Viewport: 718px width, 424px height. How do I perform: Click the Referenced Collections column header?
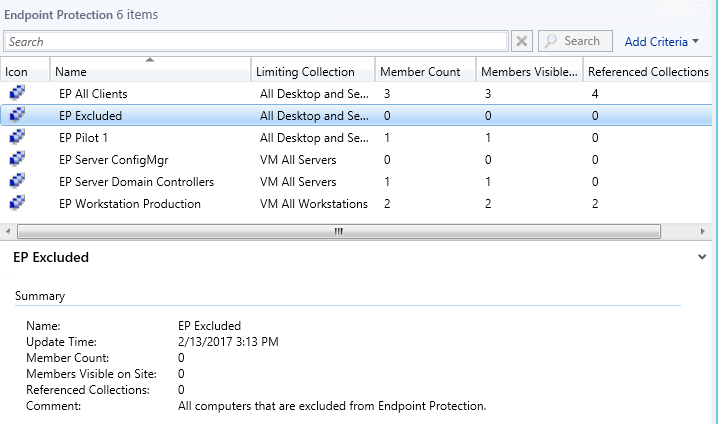tap(648, 72)
